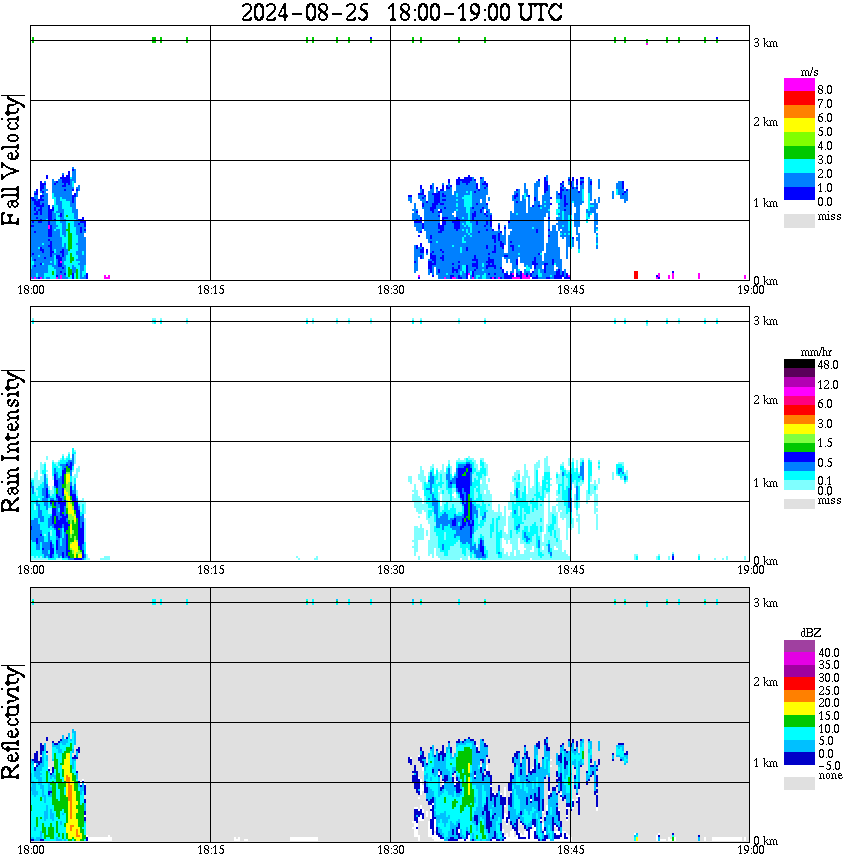Click '4.0' value in the m/s legend

coord(825,146)
